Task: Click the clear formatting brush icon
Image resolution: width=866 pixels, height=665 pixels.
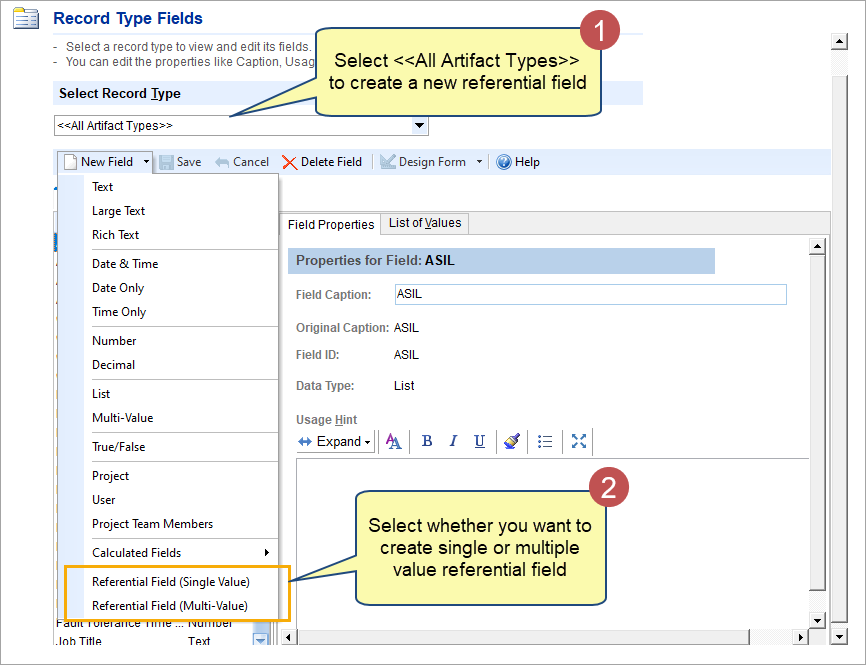Action: tap(511, 441)
